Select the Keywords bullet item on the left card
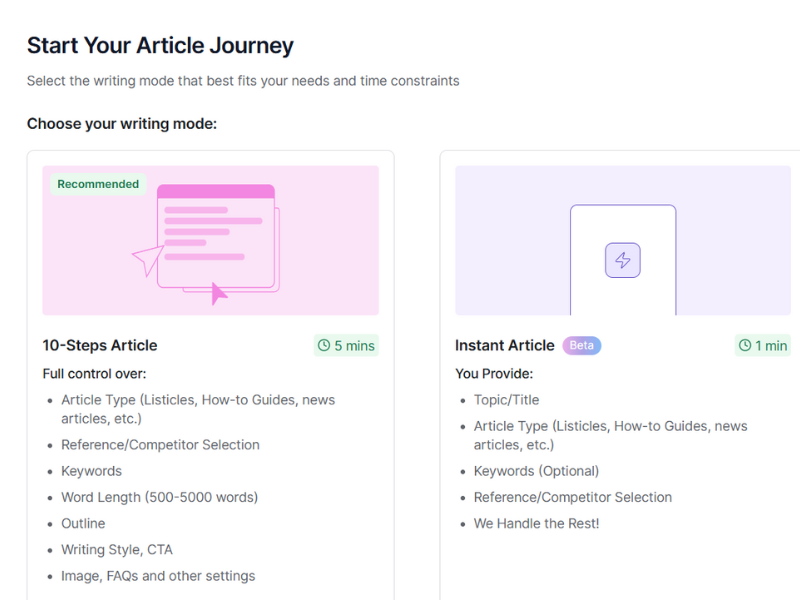This screenshot has width=800, height=600. [91, 470]
